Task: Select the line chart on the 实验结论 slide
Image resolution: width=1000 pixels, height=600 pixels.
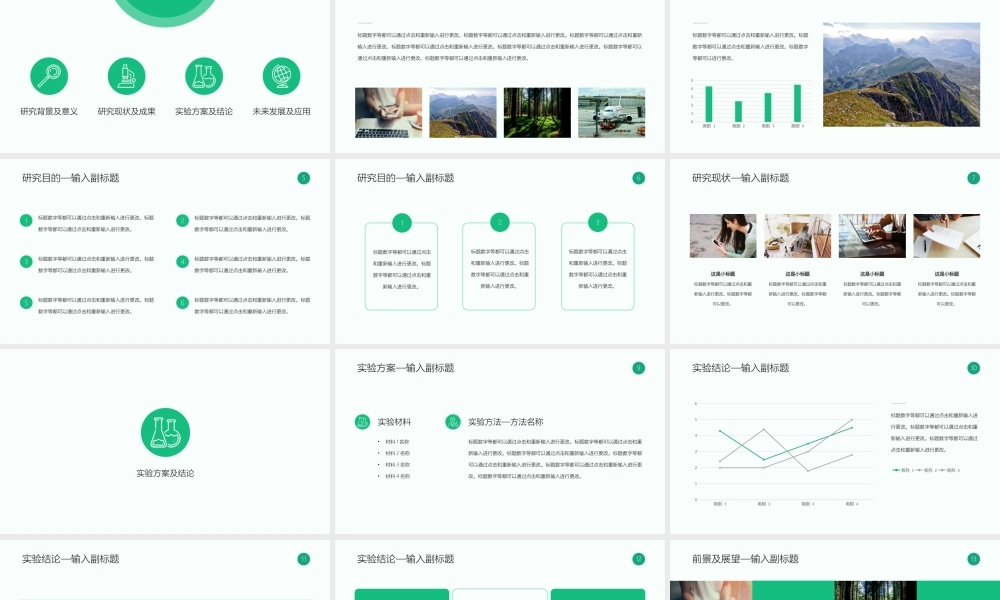Action: (x=784, y=453)
